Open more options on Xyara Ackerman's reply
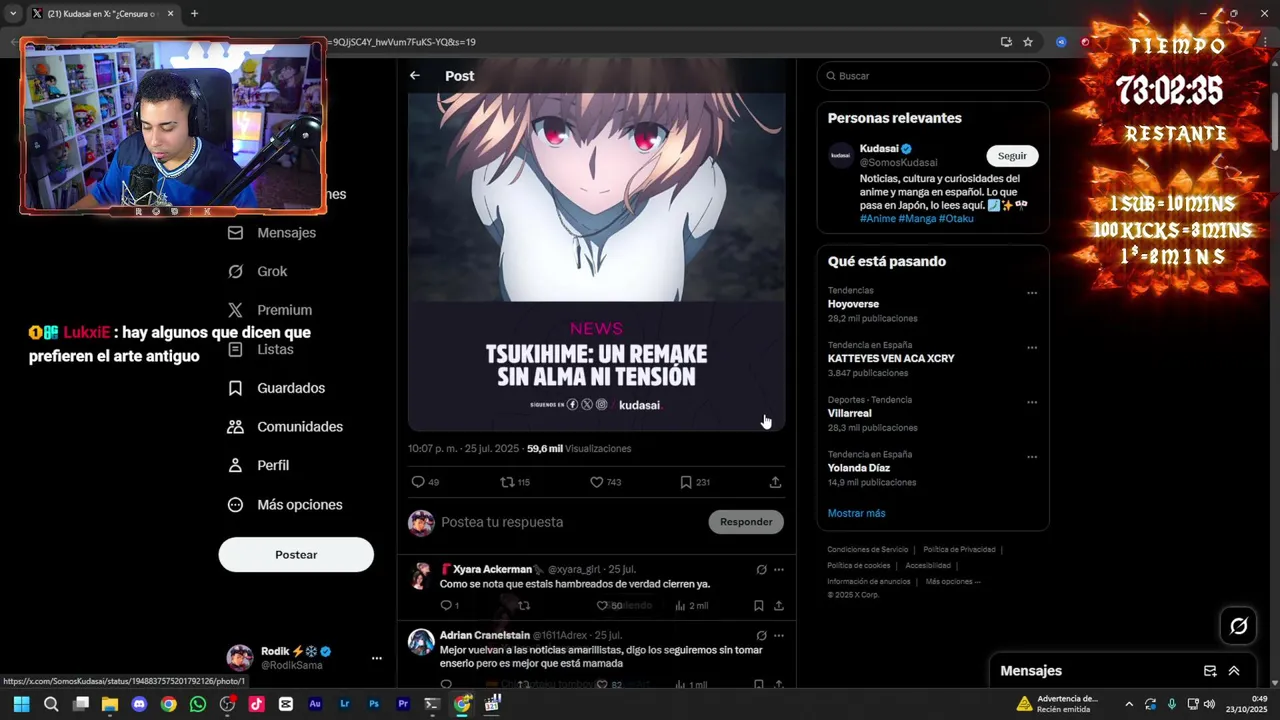This screenshot has height=720, width=1280. coord(779,570)
